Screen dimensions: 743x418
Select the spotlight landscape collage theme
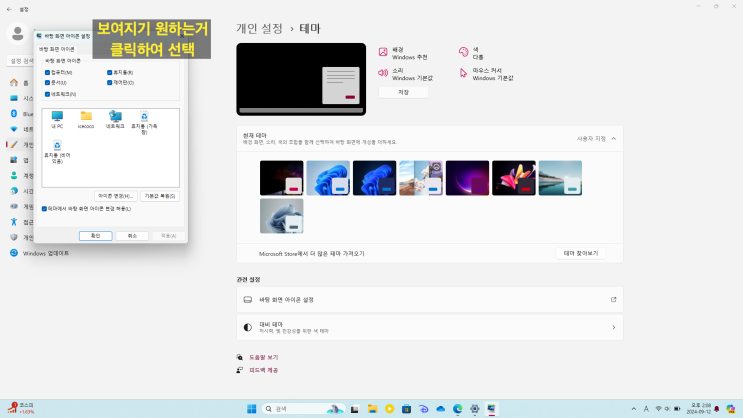[421, 178]
